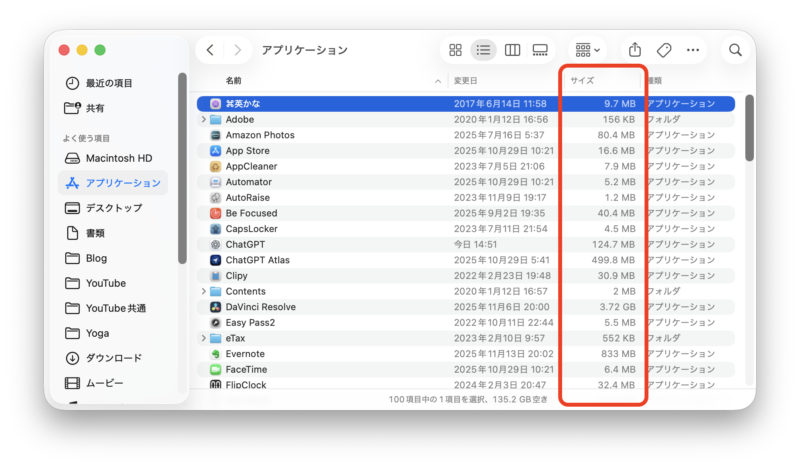Select the DaVinci Resolve application row
The width and height of the screenshot is (800, 468).
[260, 307]
